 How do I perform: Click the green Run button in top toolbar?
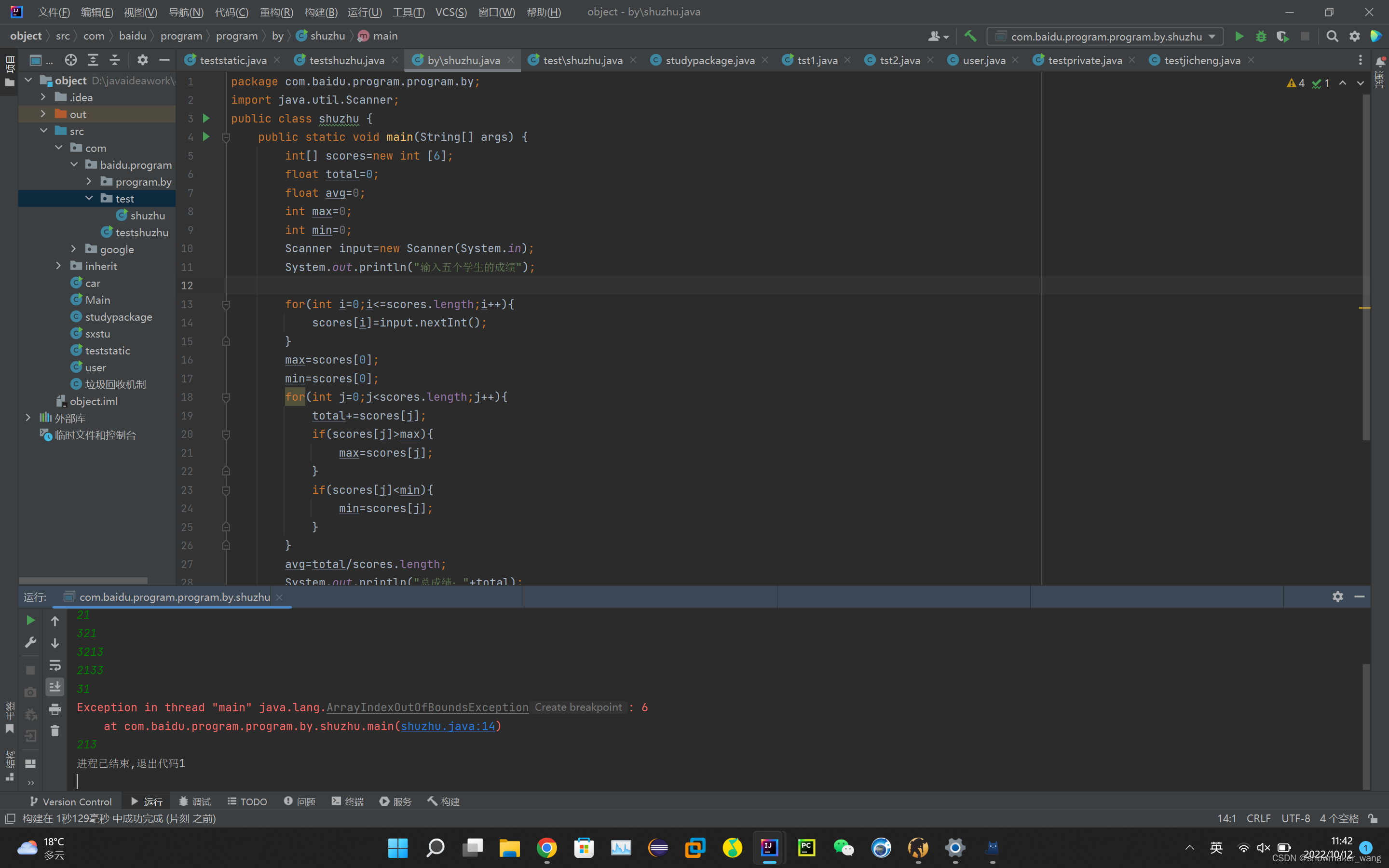[1239, 37]
